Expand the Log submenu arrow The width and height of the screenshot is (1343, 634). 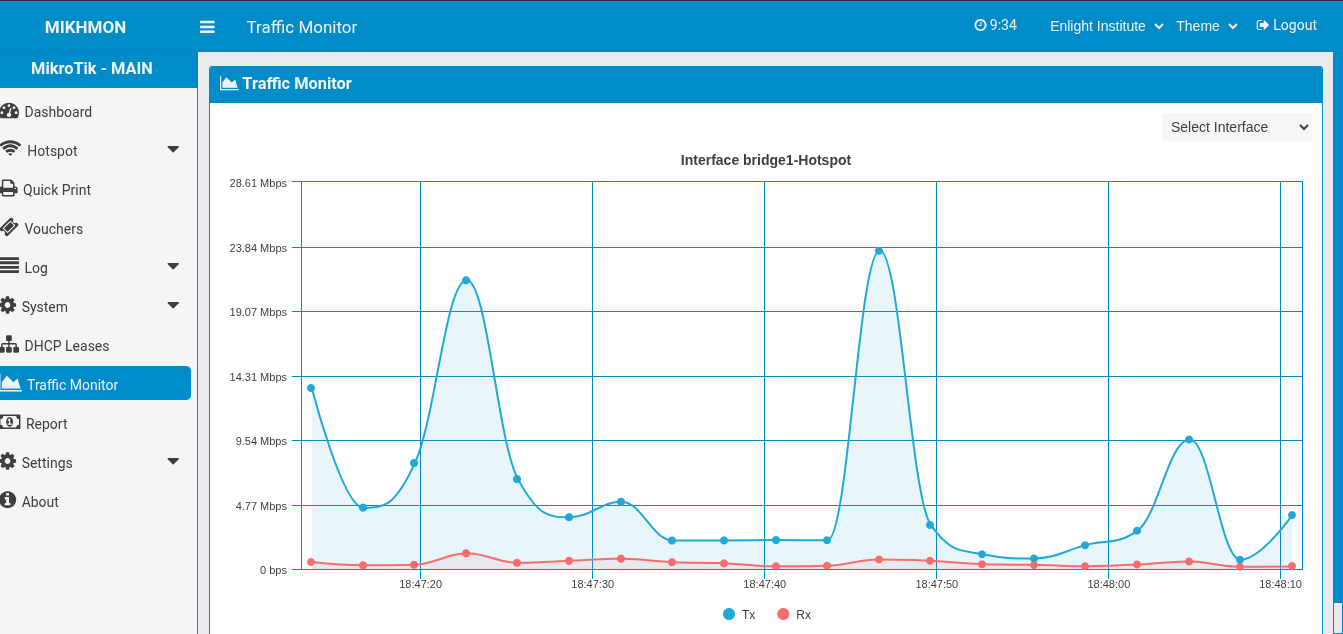click(173, 267)
